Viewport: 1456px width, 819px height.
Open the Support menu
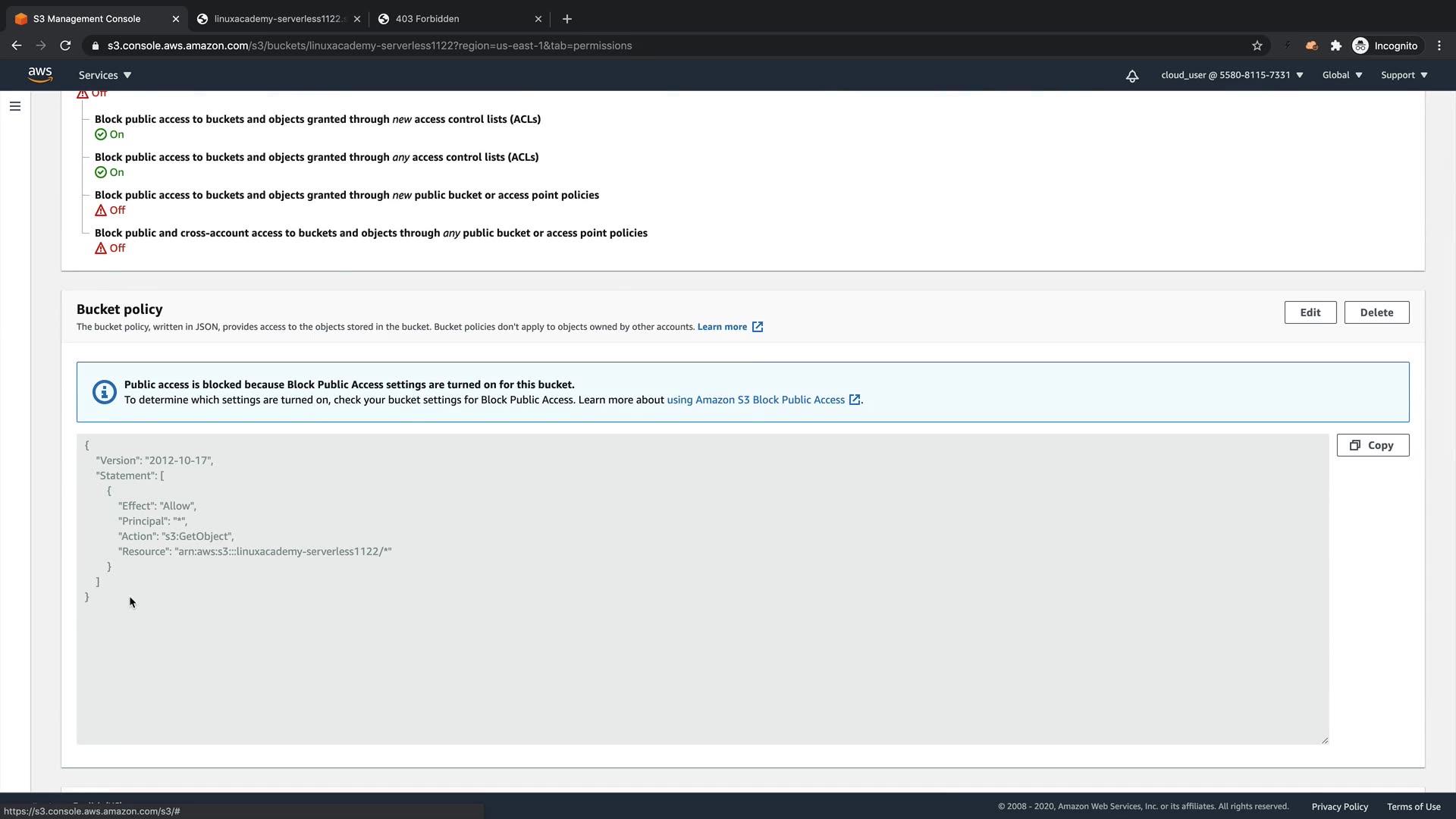[x=1404, y=75]
